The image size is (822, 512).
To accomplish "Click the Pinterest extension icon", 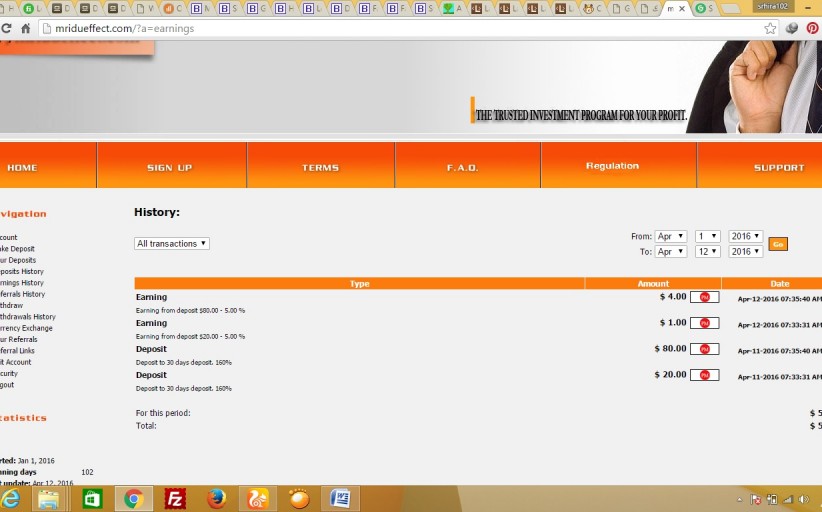I will [x=812, y=28].
